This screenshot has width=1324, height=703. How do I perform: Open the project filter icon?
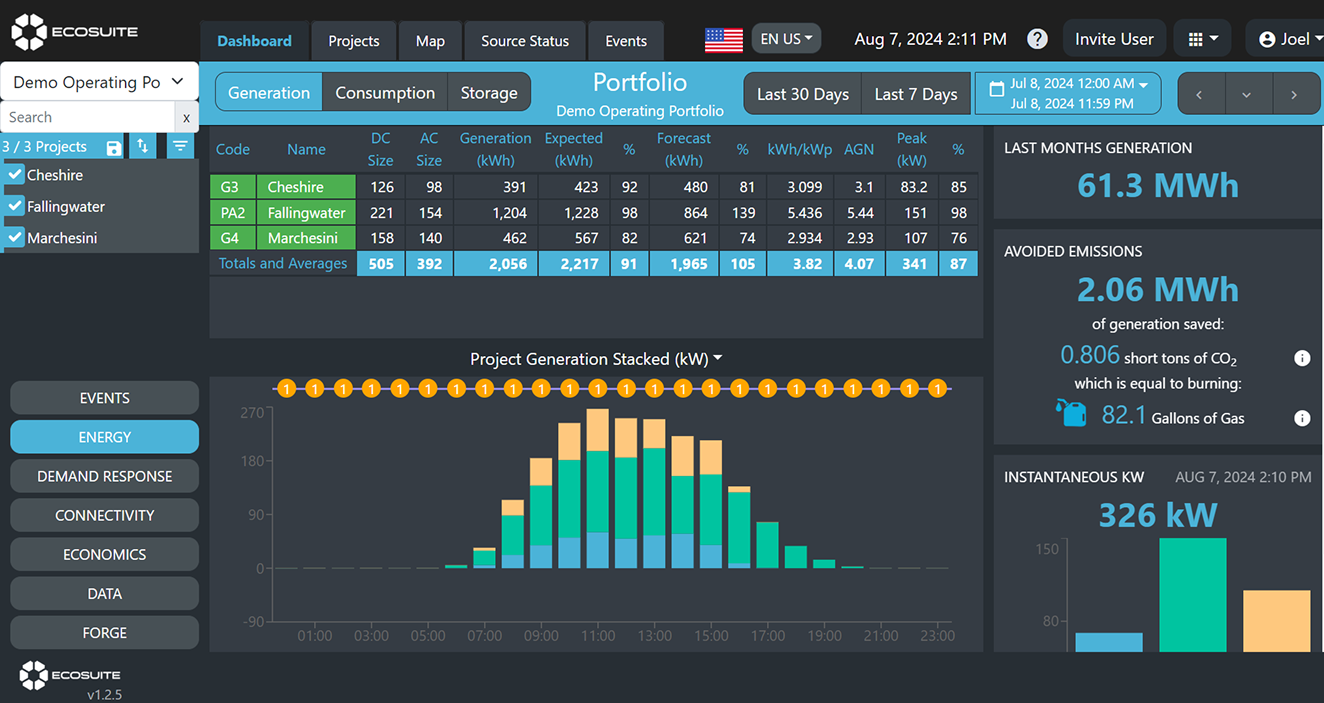point(180,146)
